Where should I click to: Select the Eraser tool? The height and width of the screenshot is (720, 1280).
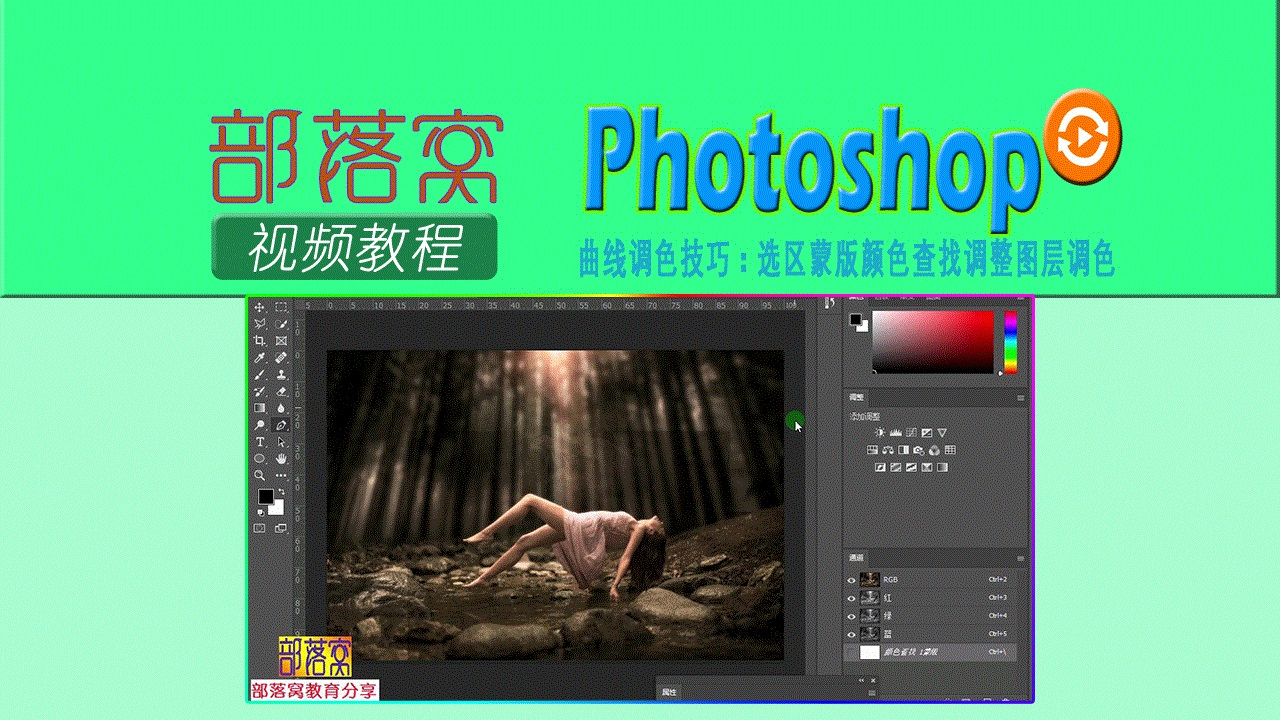(281, 391)
